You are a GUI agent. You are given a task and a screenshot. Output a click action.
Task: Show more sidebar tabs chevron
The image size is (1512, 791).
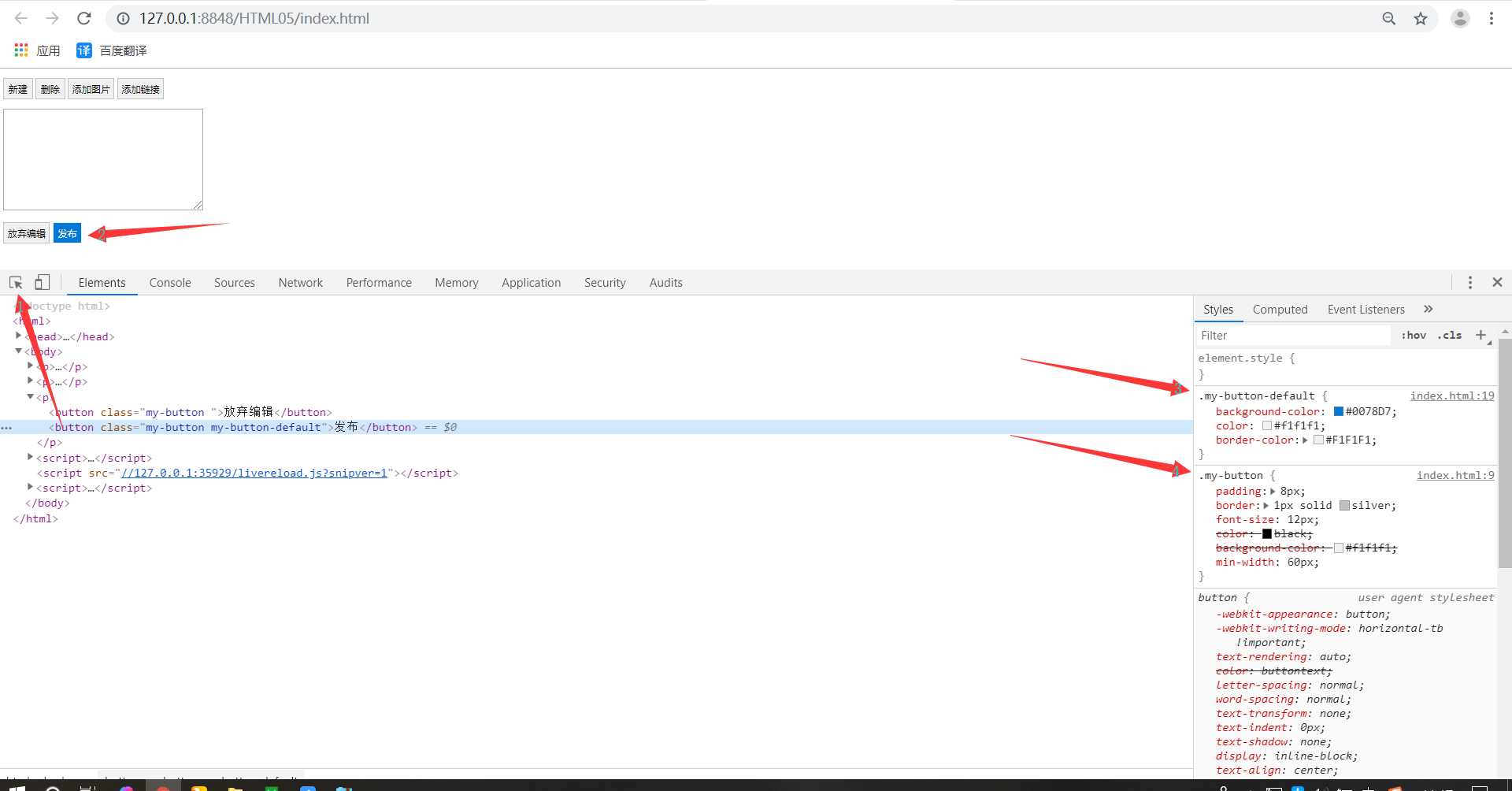(x=1428, y=309)
